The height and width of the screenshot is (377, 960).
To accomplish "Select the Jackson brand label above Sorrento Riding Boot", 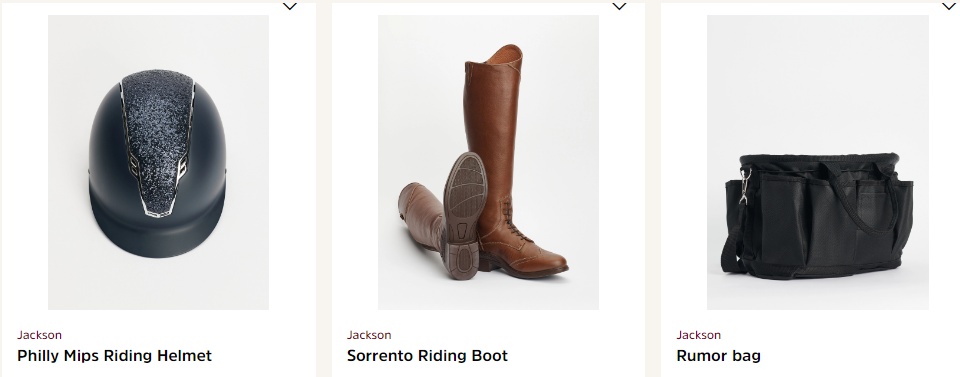I will 369,335.
